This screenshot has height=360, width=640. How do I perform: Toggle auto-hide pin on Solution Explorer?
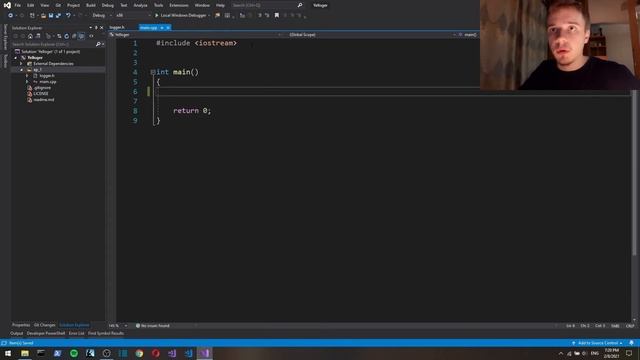click(x=96, y=28)
